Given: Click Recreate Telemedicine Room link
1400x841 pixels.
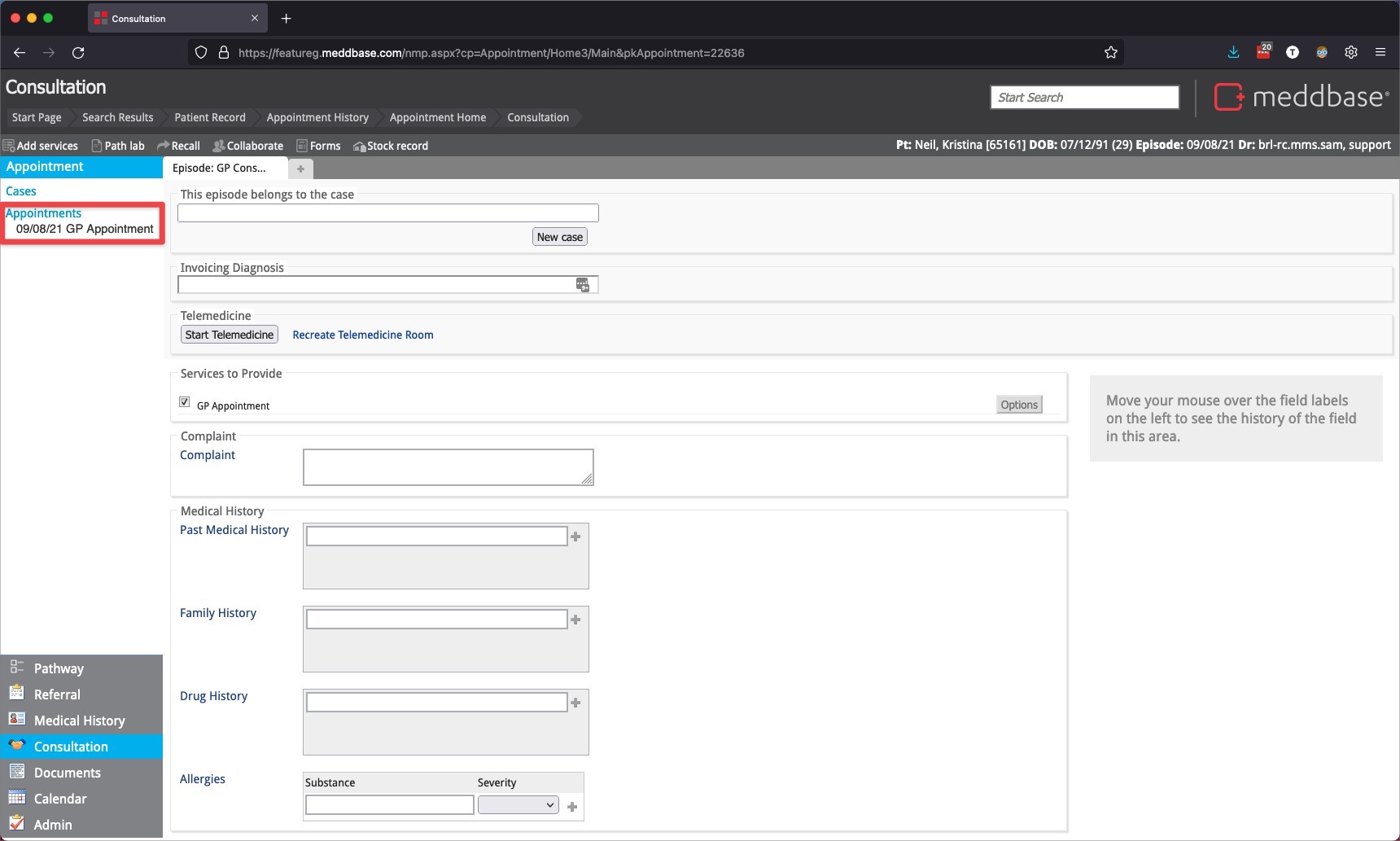Looking at the screenshot, I should pyautogui.click(x=362, y=335).
